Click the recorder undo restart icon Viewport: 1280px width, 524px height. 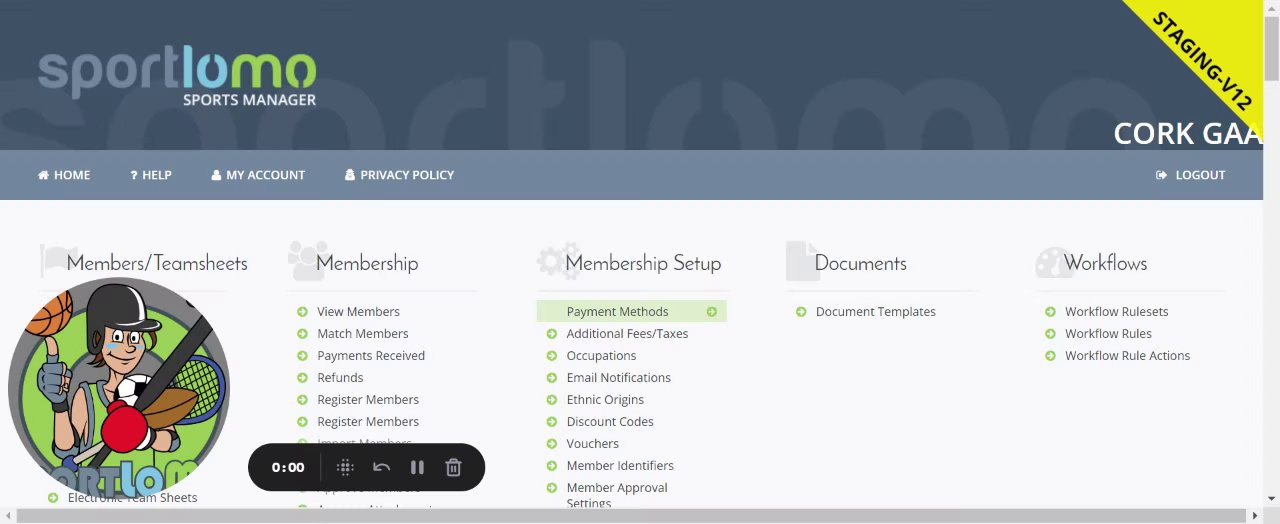tap(381, 467)
